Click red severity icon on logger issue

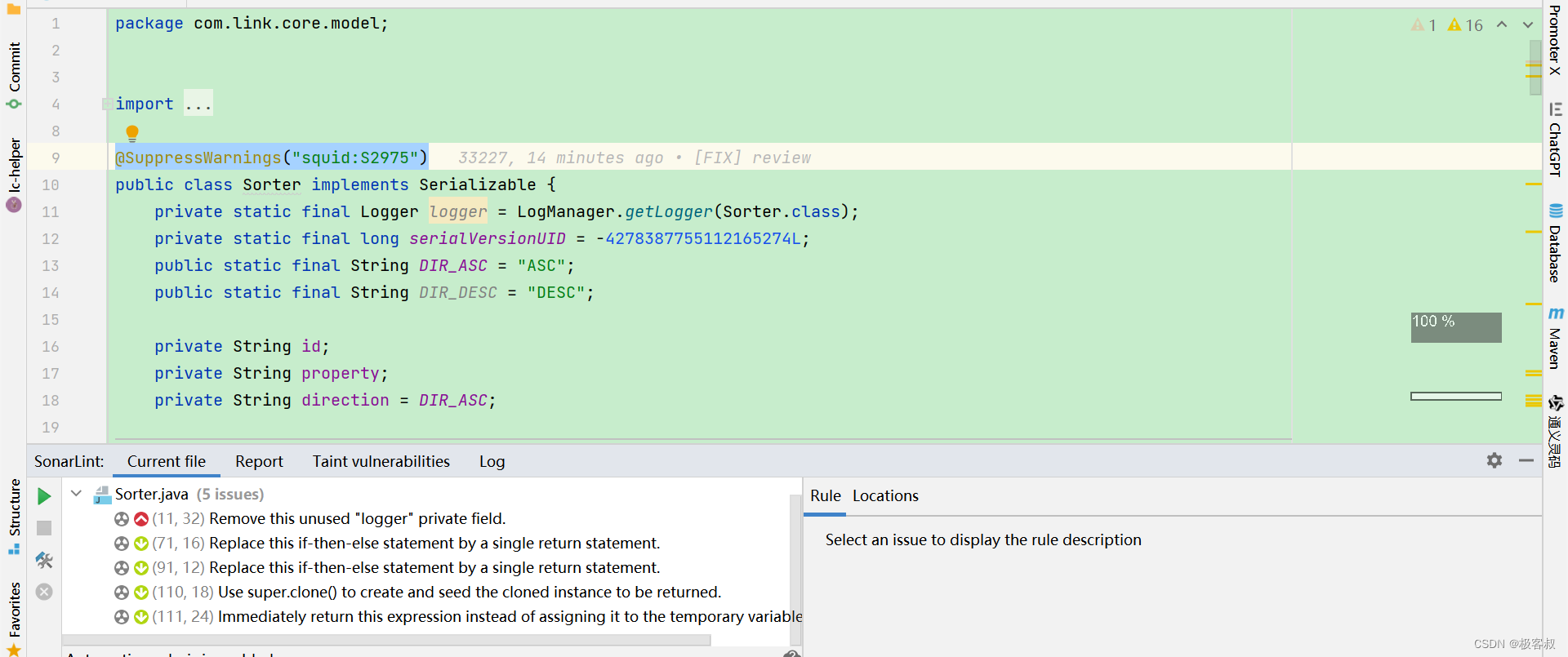[x=141, y=519]
